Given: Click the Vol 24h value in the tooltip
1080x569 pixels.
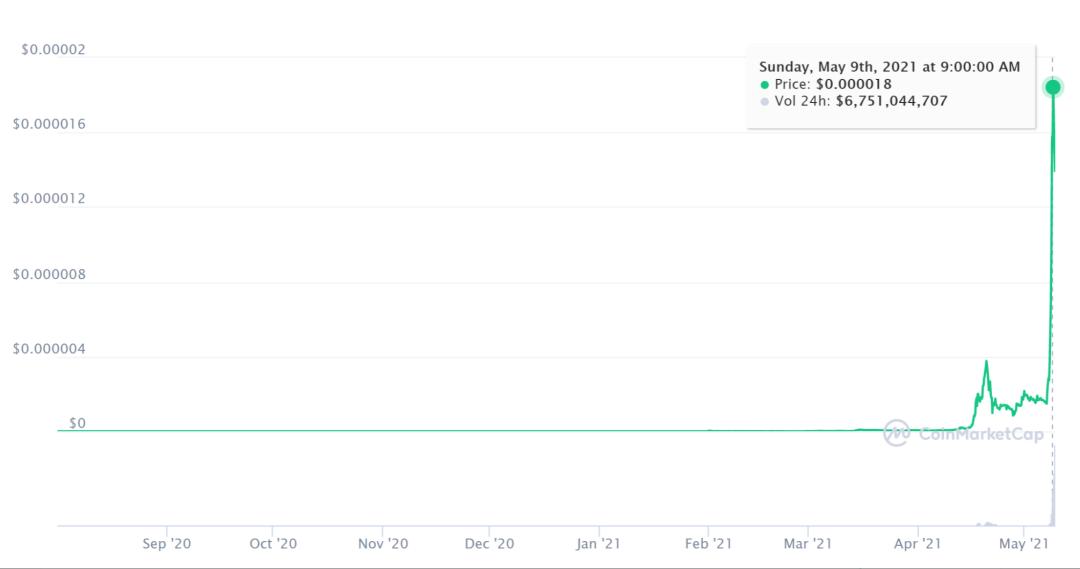Looking at the screenshot, I should (x=891, y=101).
